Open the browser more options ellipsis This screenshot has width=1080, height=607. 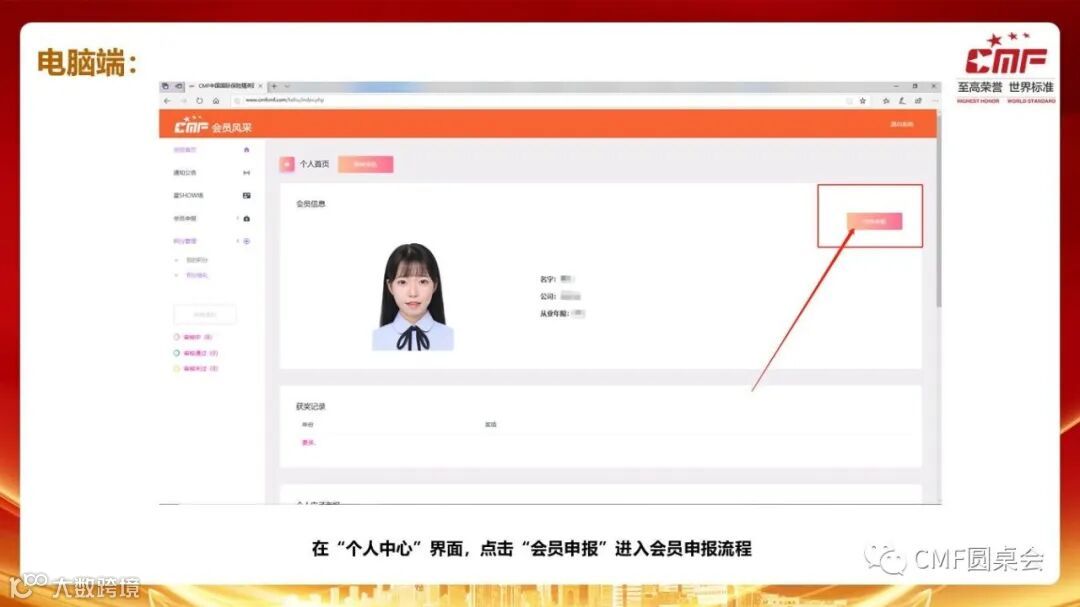point(935,101)
